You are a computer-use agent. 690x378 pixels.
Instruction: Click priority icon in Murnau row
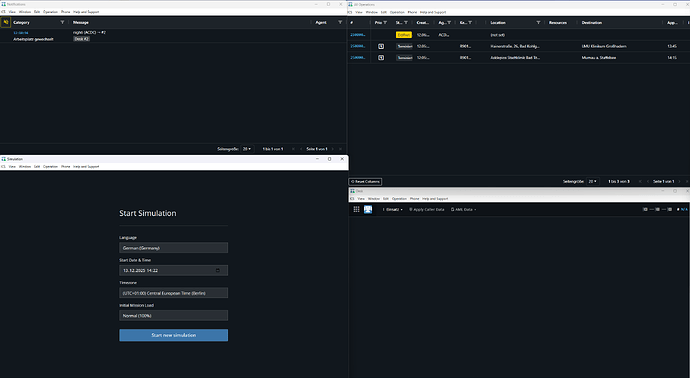click(x=381, y=58)
